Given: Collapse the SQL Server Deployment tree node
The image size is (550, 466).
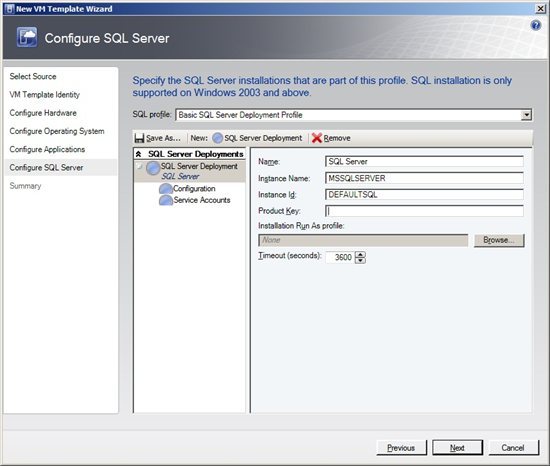Looking at the screenshot, I should click(x=139, y=166).
